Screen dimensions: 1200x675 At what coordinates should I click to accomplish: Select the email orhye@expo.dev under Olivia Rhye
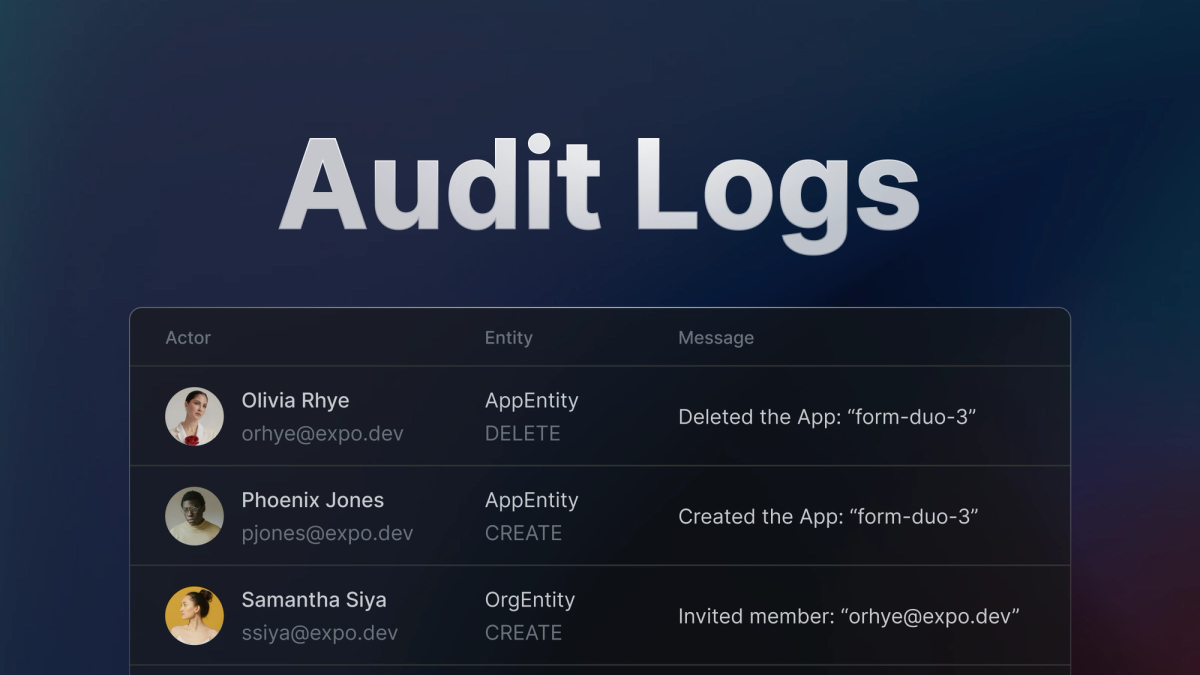coord(322,434)
